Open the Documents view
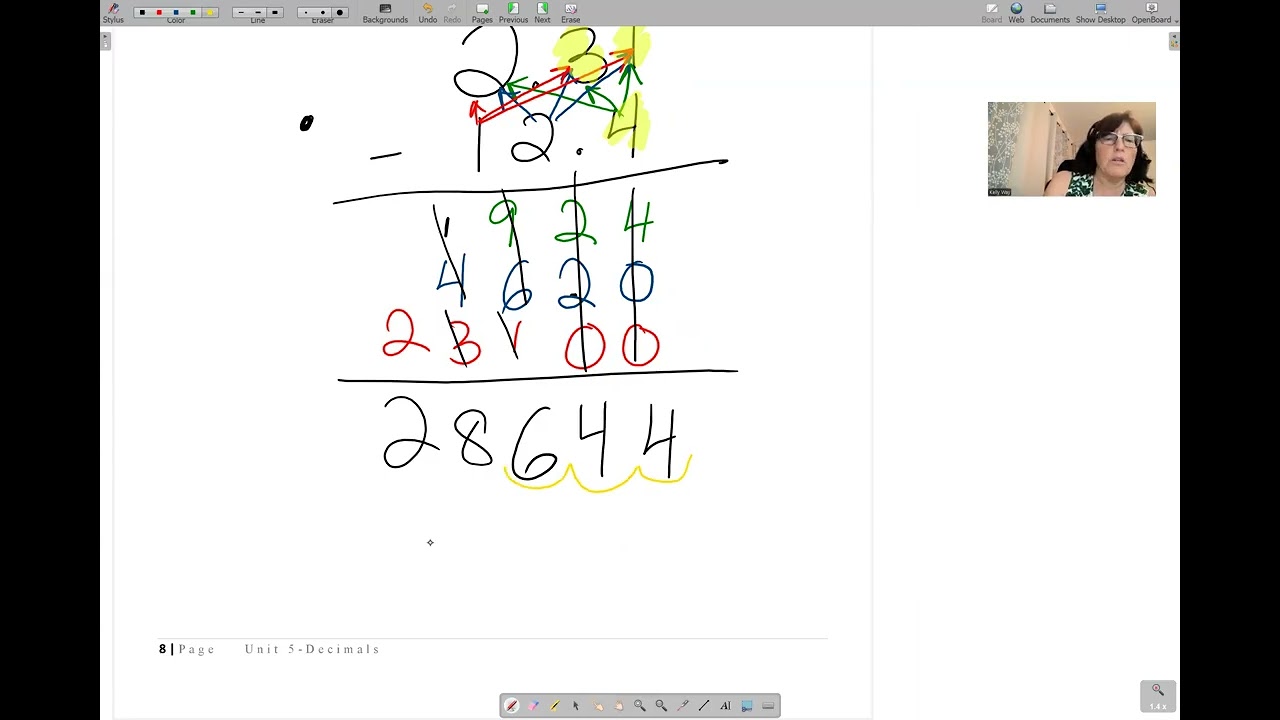The height and width of the screenshot is (720, 1280). point(1050,12)
